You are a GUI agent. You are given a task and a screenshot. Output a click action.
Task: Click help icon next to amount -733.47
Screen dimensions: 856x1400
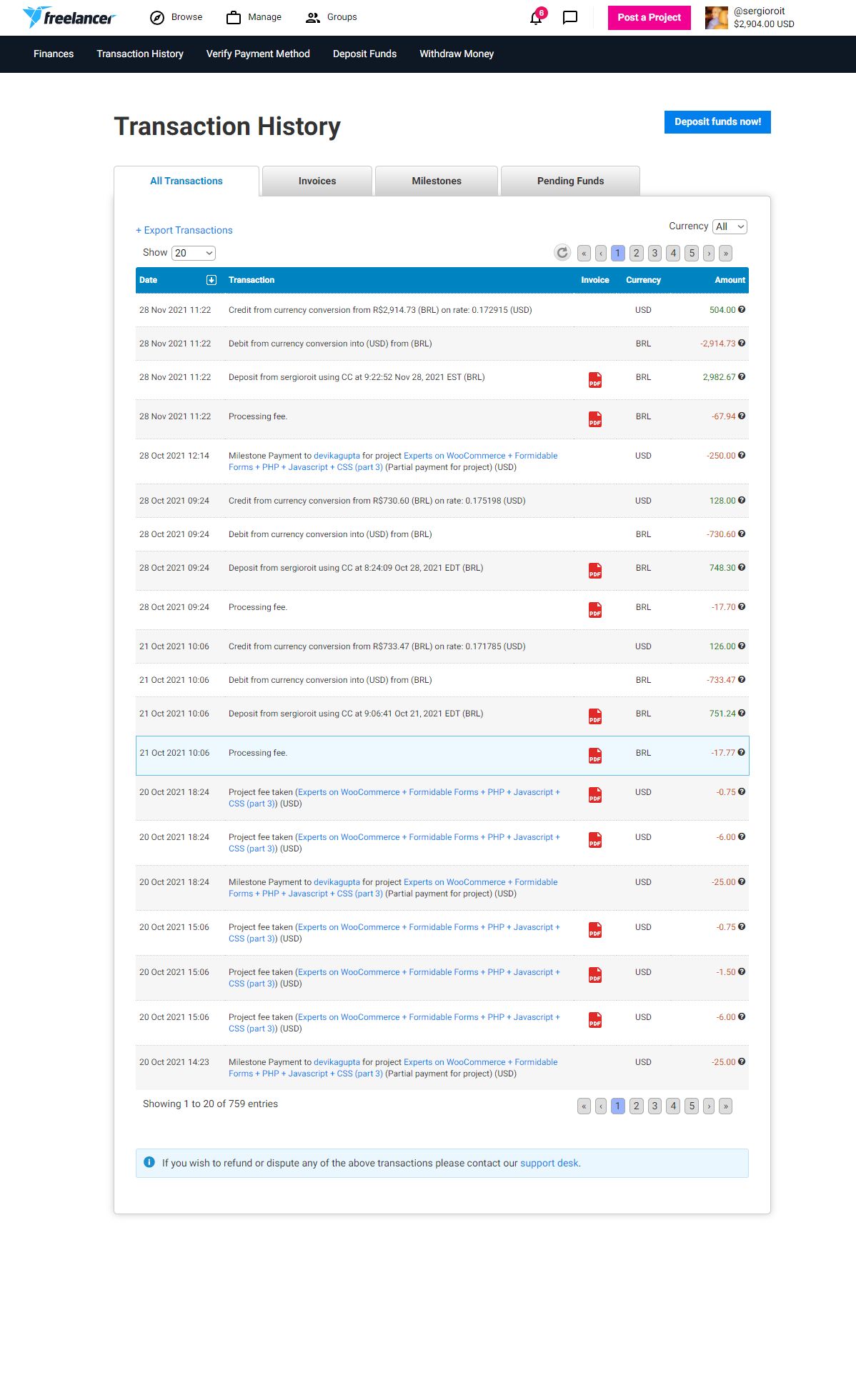[x=742, y=680]
